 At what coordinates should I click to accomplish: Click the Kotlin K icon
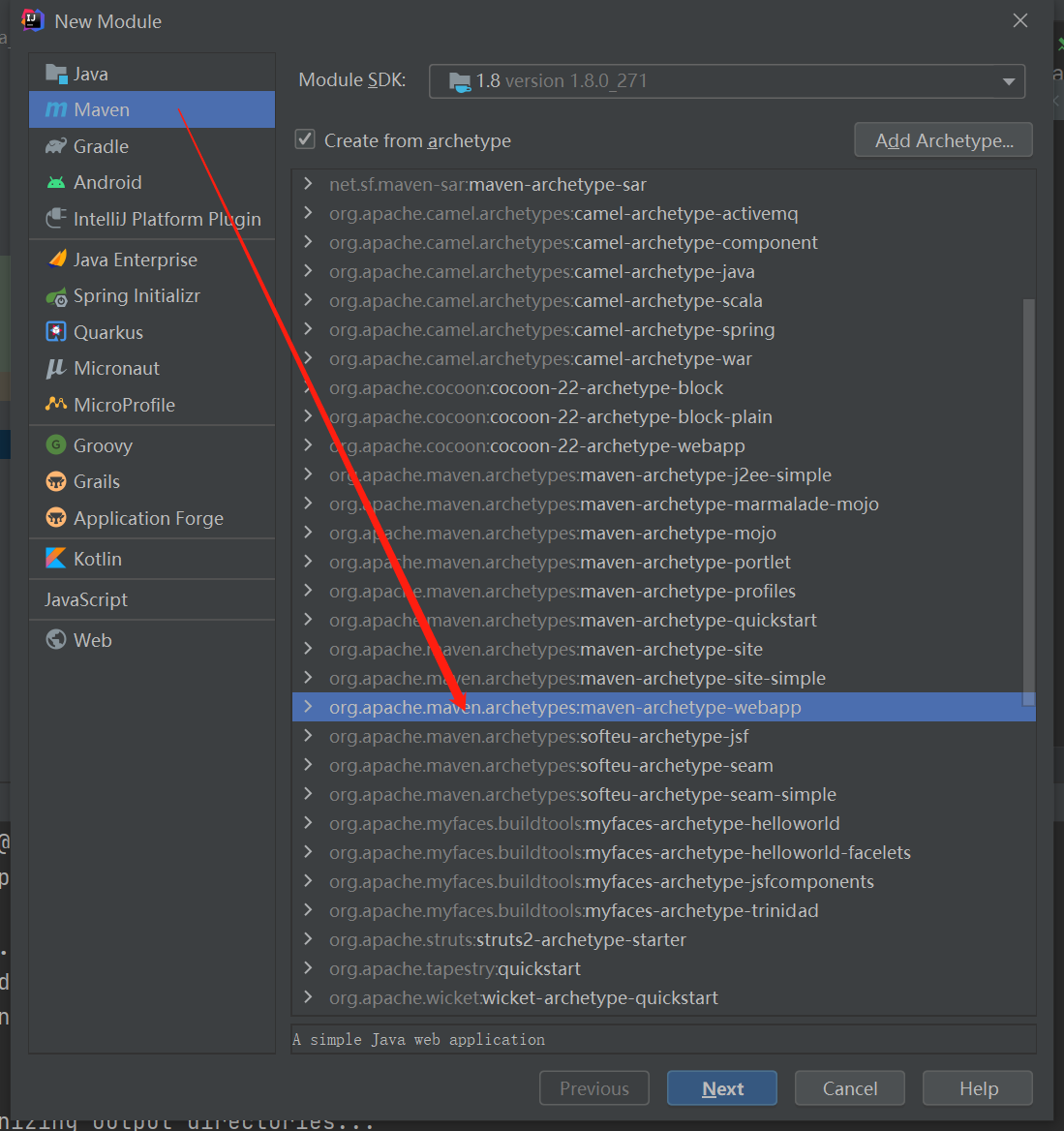pos(55,559)
